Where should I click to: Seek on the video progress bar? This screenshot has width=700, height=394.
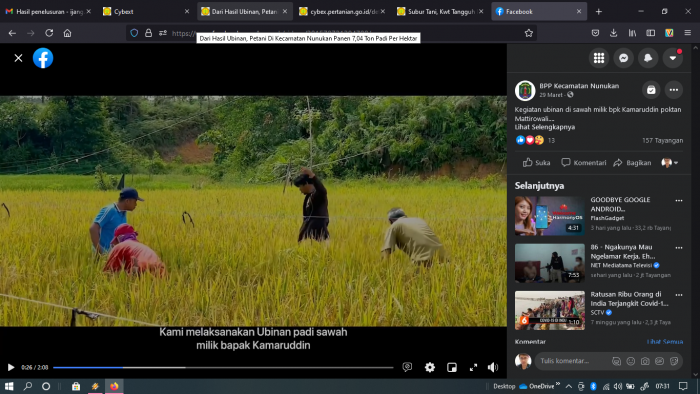pyautogui.click(x=223, y=368)
